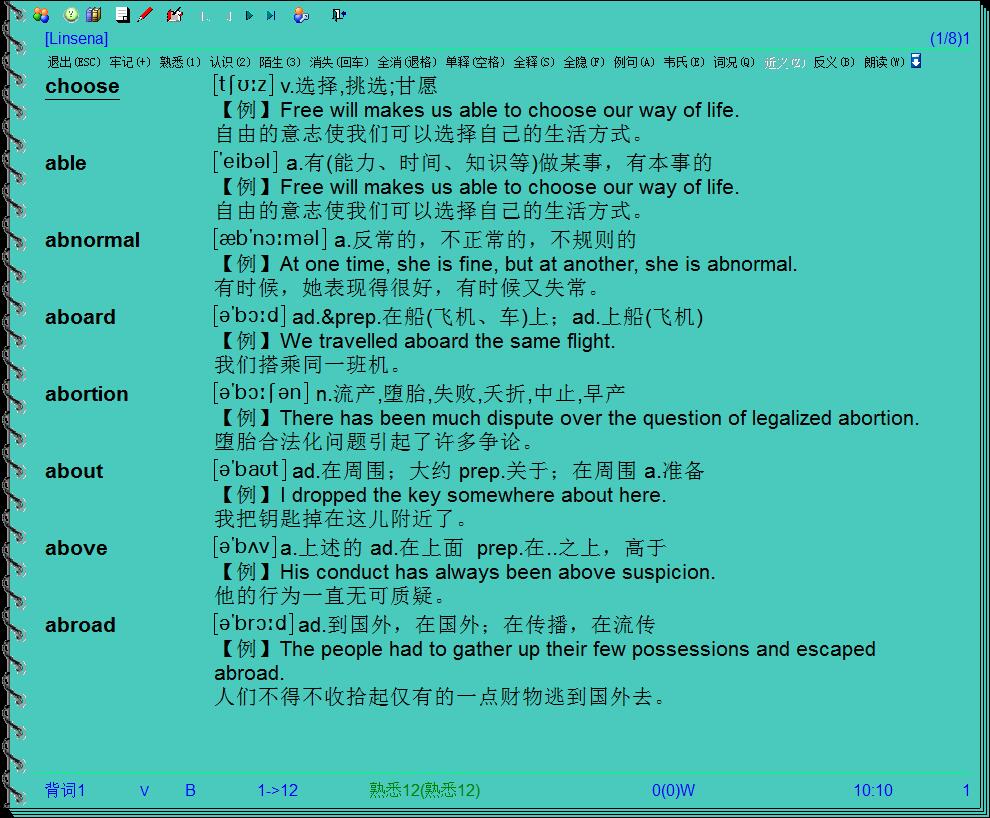
Task: Click translation '堕胎合法化问题引起了许多争论。'
Action: [x=374, y=442]
